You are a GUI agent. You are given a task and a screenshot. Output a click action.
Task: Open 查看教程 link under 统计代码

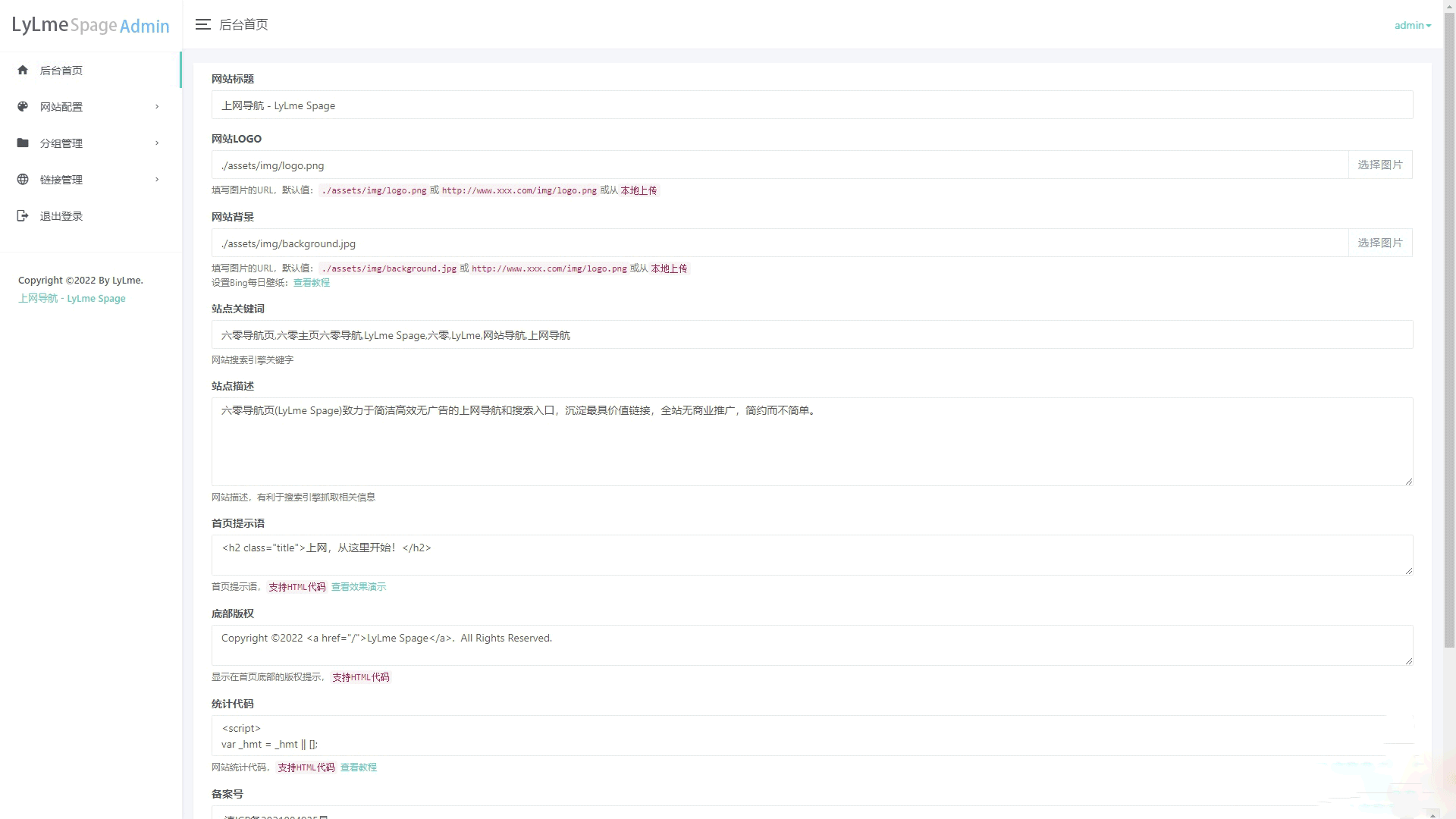click(359, 767)
